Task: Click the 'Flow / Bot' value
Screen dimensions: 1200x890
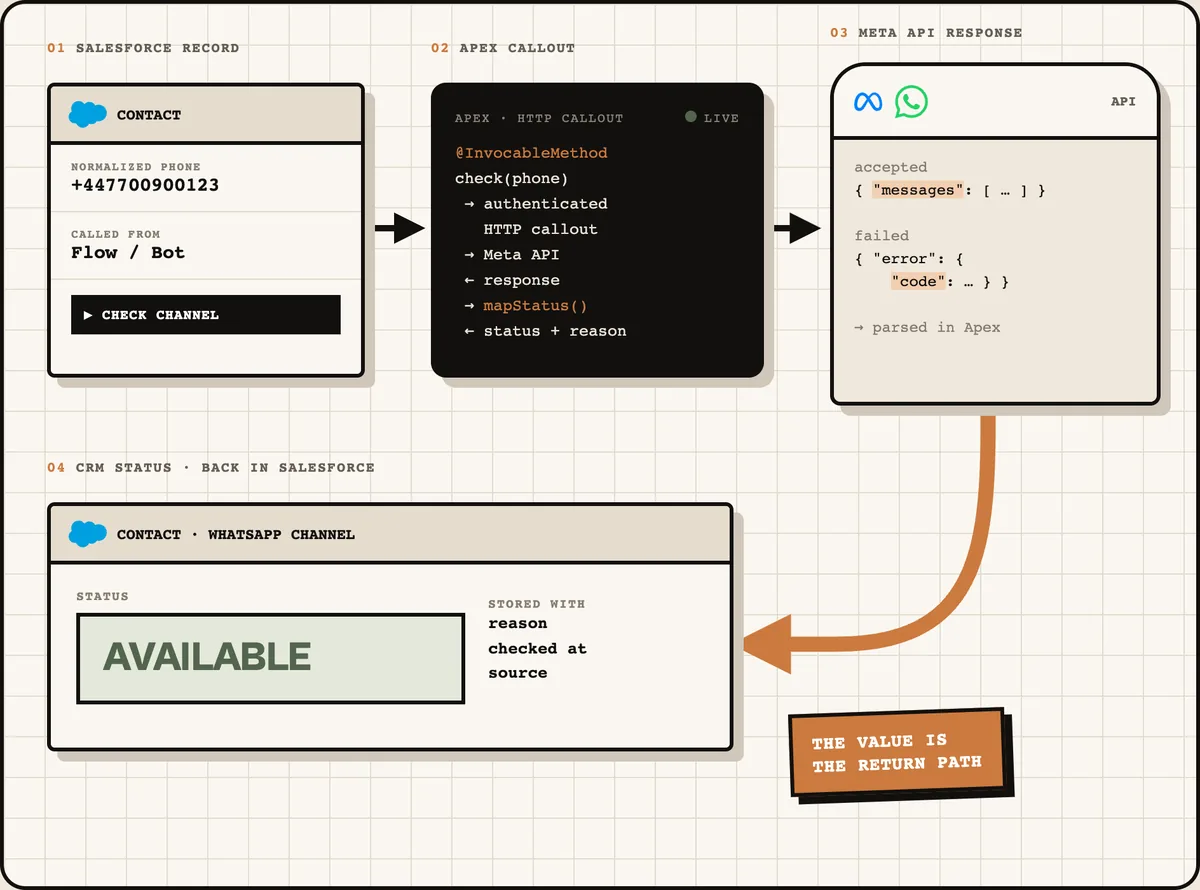Action: [128, 253]
